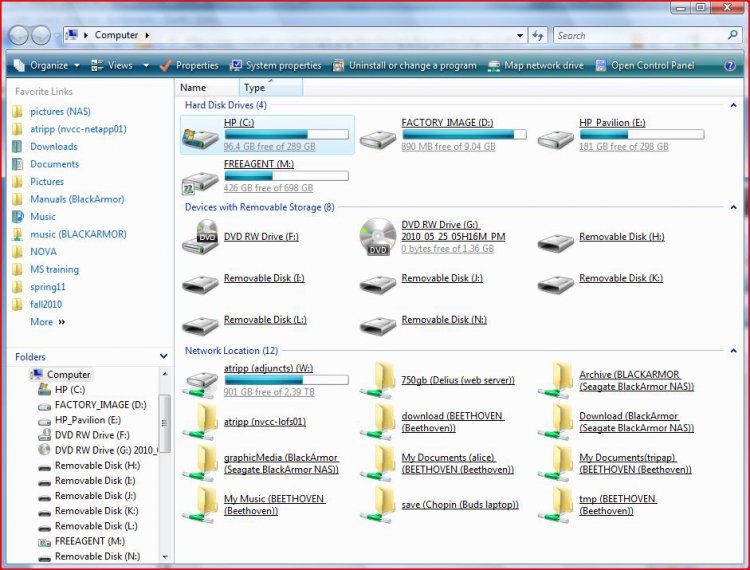Select Removable Disk (I:) icon in main pane
This screenshot has height=570, width=750.
[200, 284]
